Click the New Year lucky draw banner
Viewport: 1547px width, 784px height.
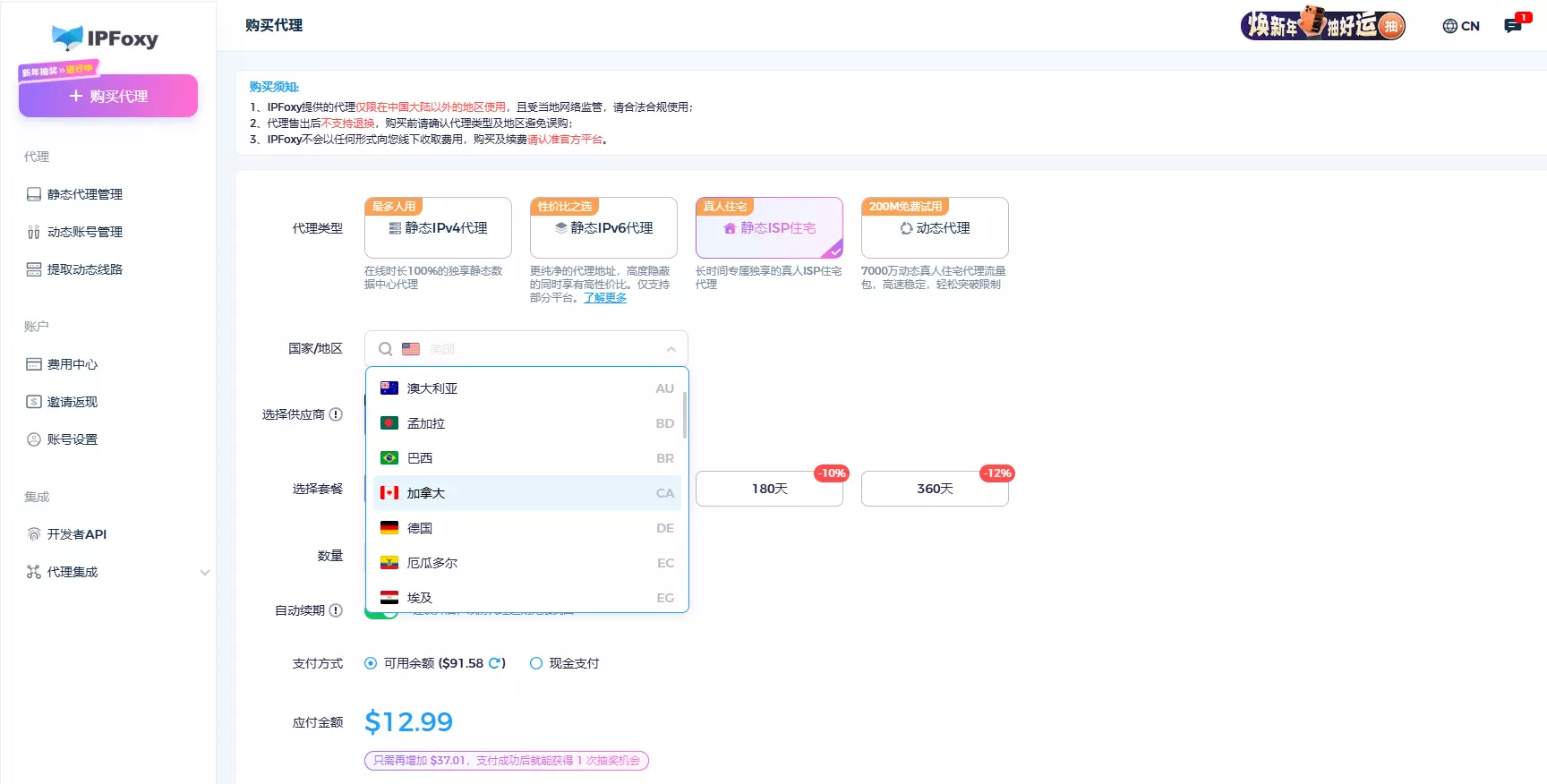[1322, 25]
